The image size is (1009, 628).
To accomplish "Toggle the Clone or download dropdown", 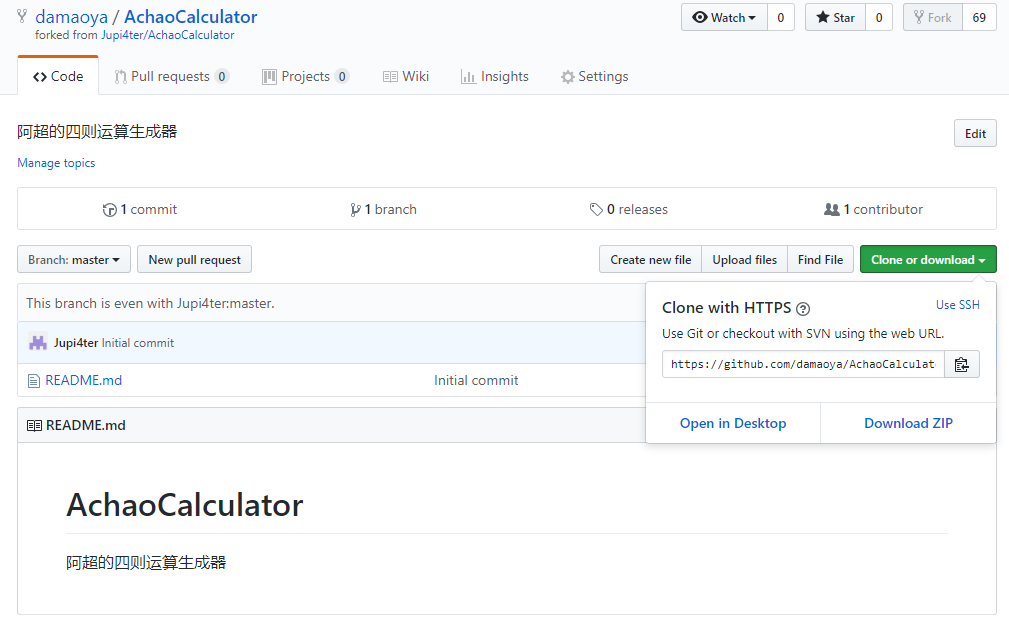I will coord(928,259).
